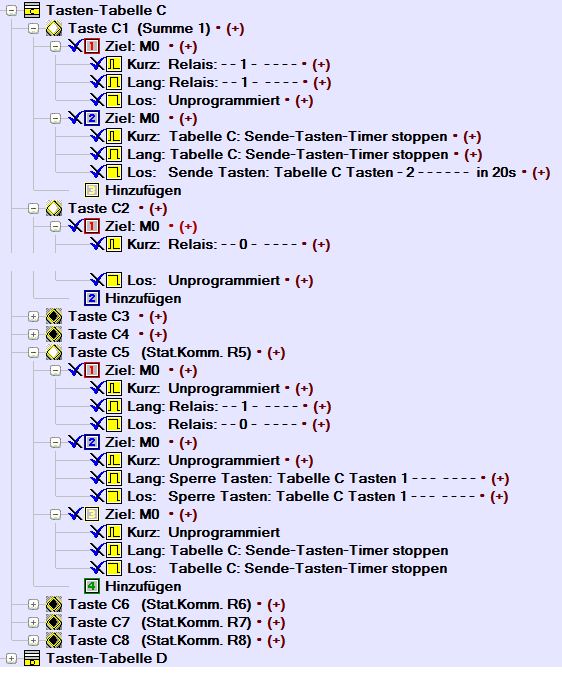Toggle the checkmark beside Lang: Sperre Tasten row

pyautogui.click(x=98, y=478)
